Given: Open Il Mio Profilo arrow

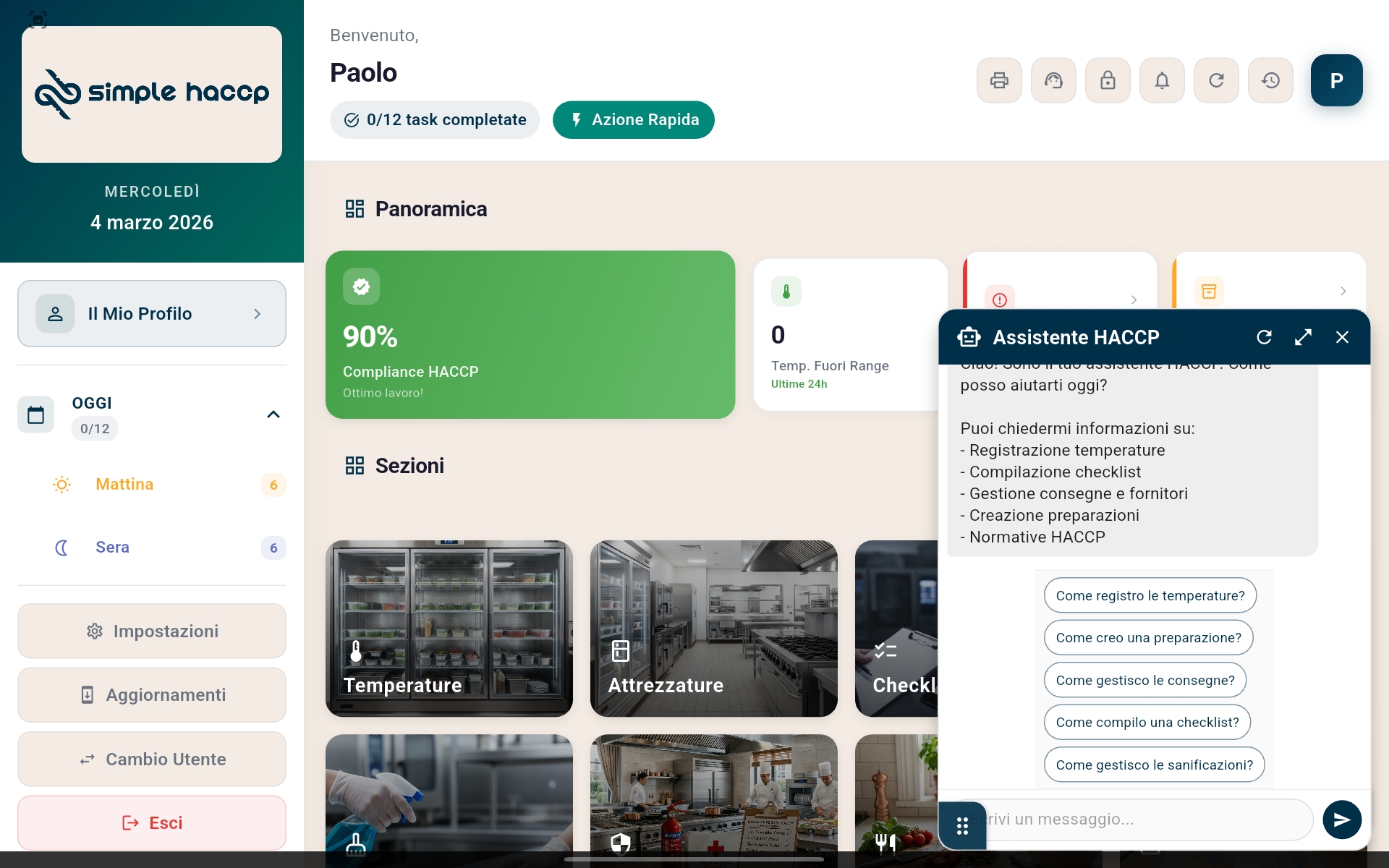Looking at the screenshot, I should pos(257,314).
